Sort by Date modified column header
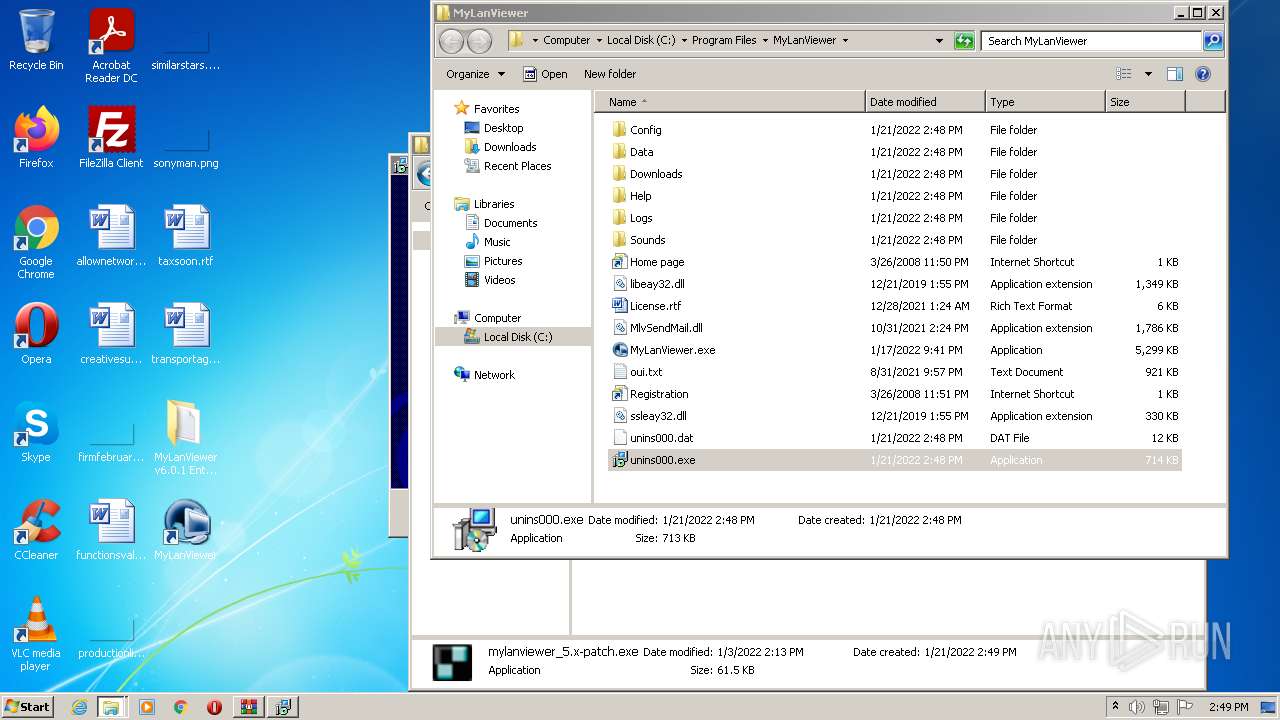This screenshot has width=1280, height=720. point(925,102)
